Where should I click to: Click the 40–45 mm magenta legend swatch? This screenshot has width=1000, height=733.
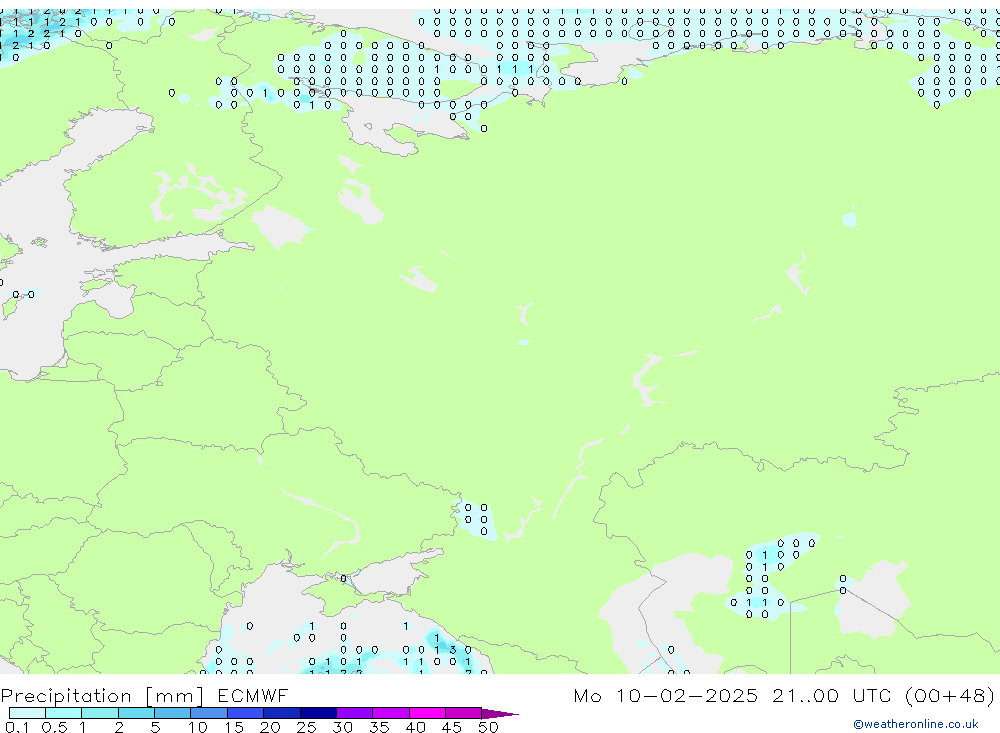tap(427, 713)
